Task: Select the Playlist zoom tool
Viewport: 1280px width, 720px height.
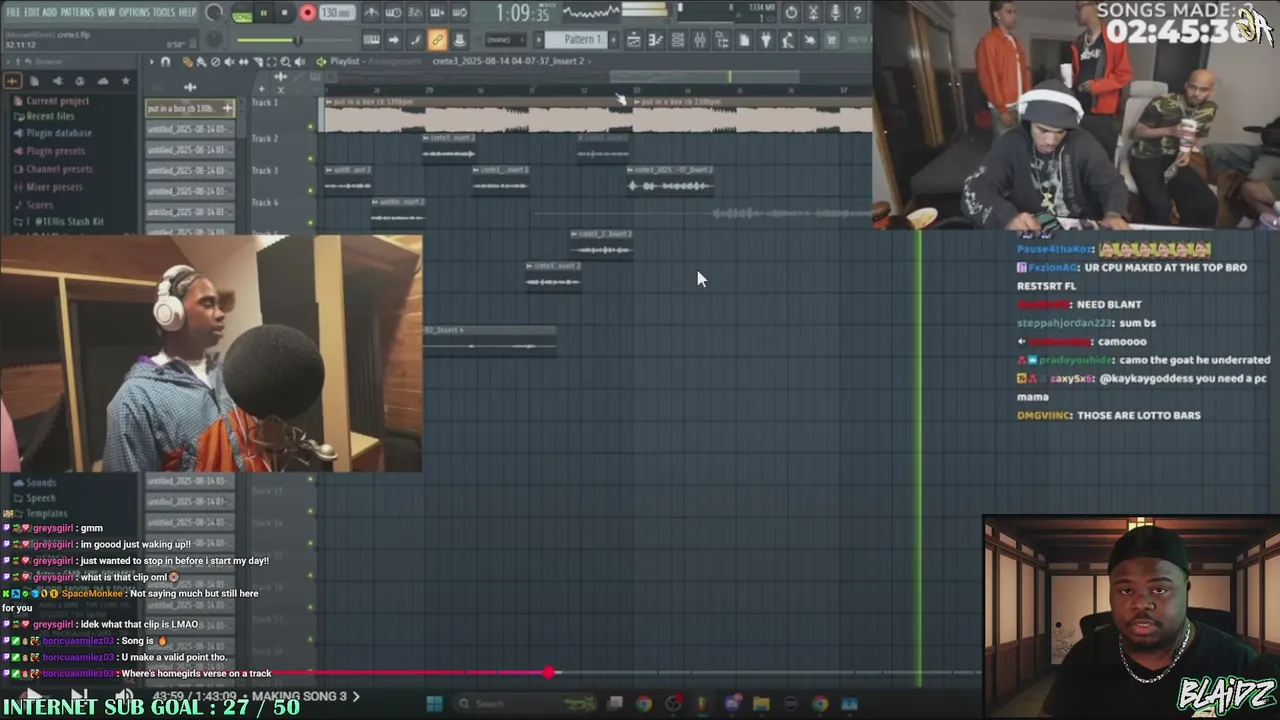Action: coord(285,62)
